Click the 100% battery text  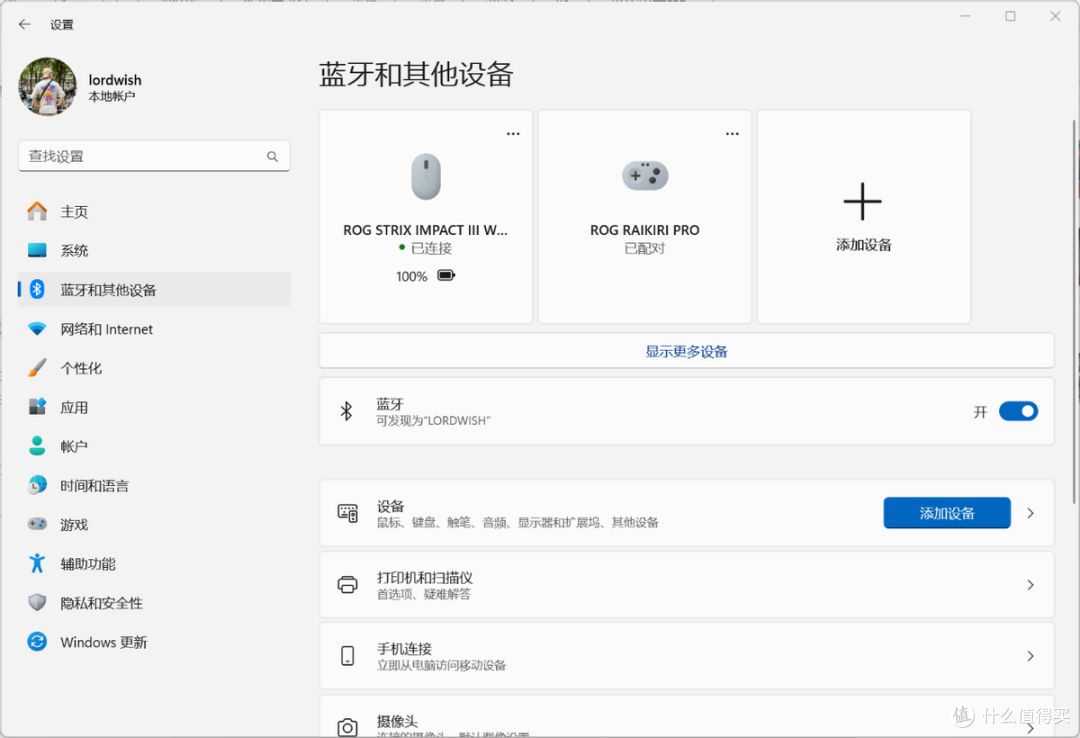click(411, 276)
